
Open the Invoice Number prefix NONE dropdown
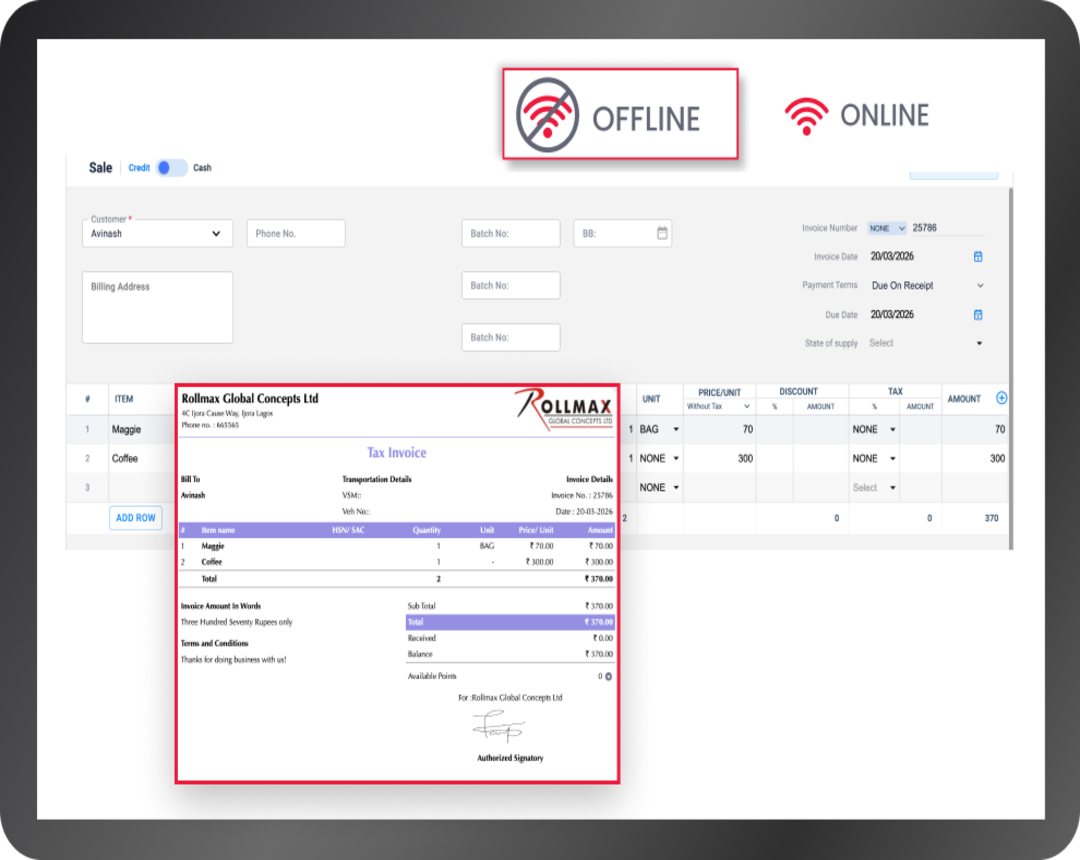pos(887,228)
